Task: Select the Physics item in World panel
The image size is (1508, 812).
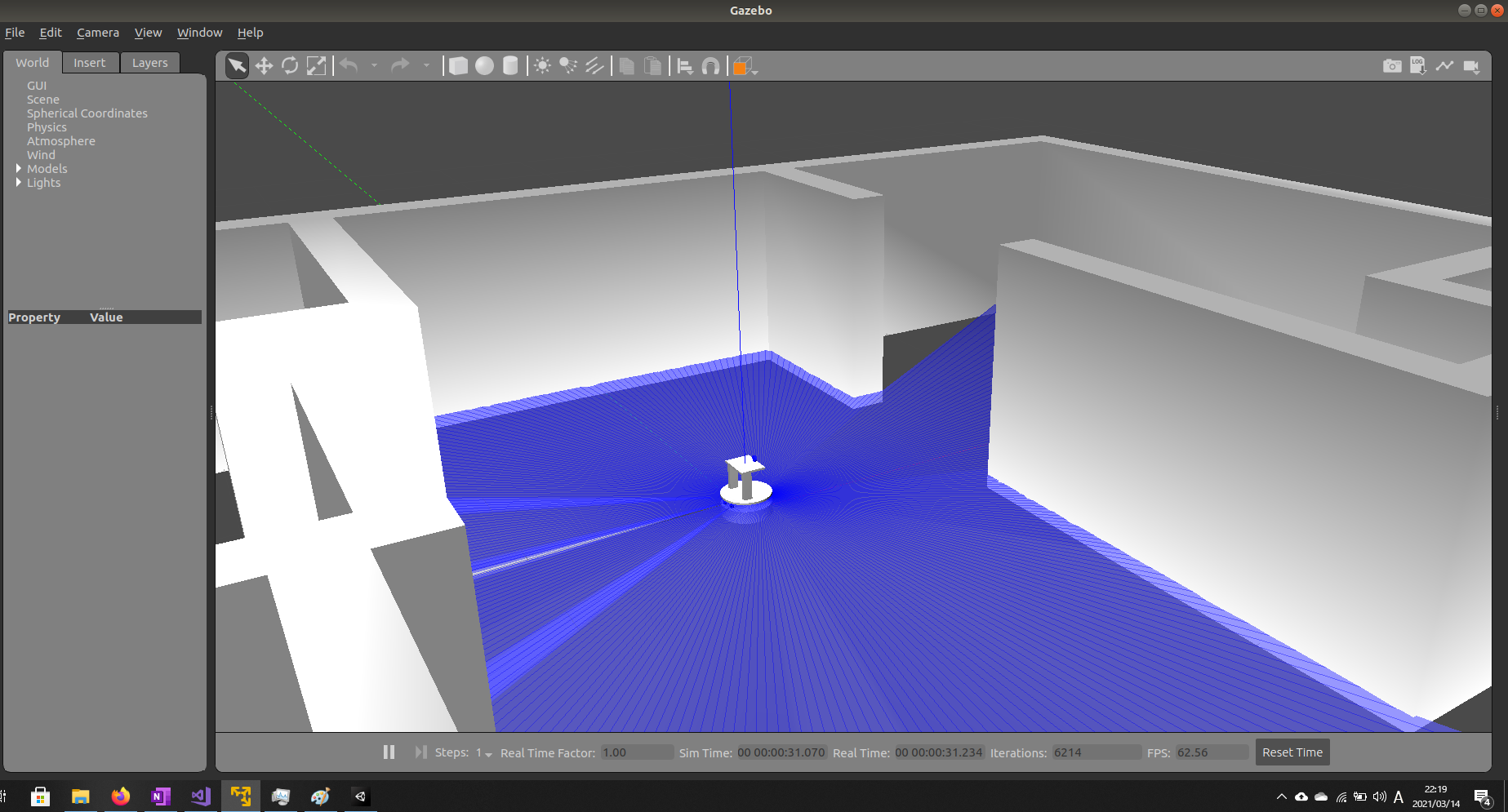Action: tap(47, 126)
